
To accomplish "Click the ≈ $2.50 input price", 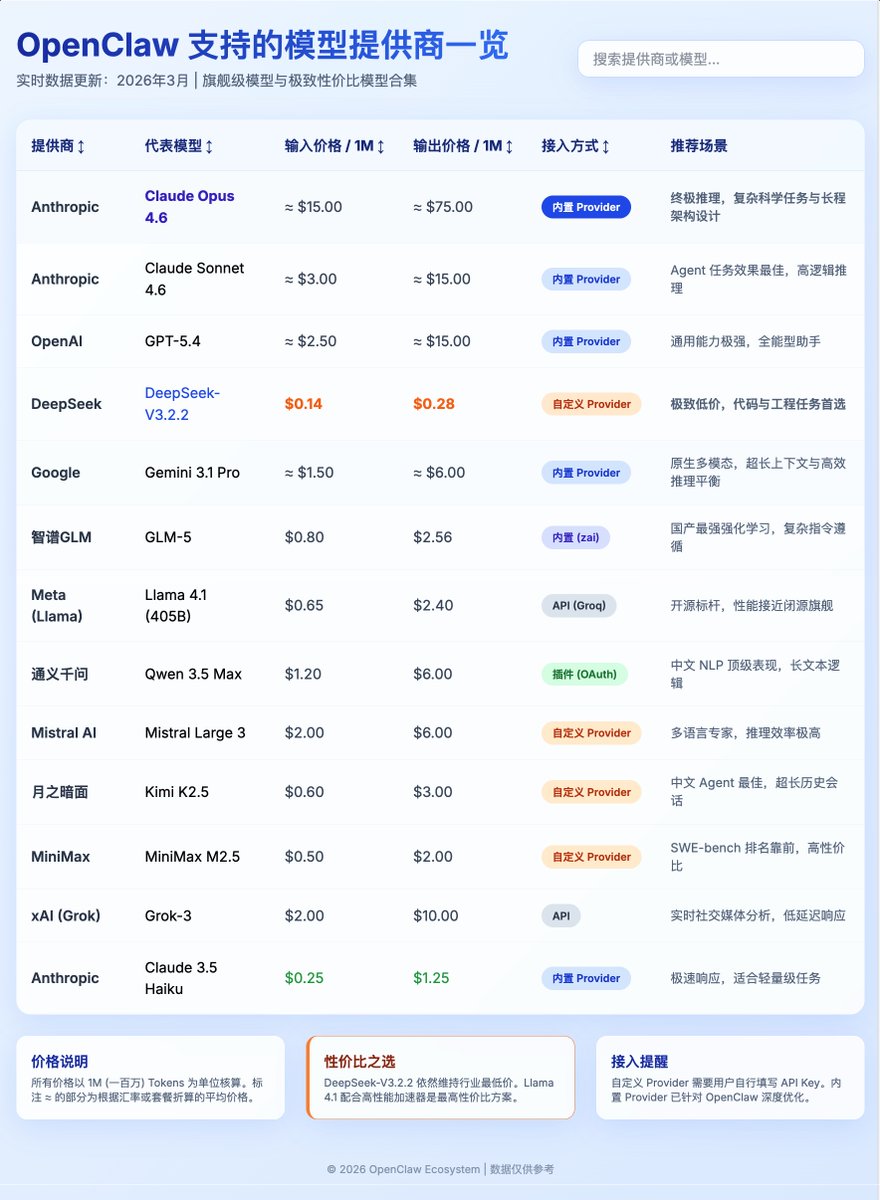I will coord(310,341).
